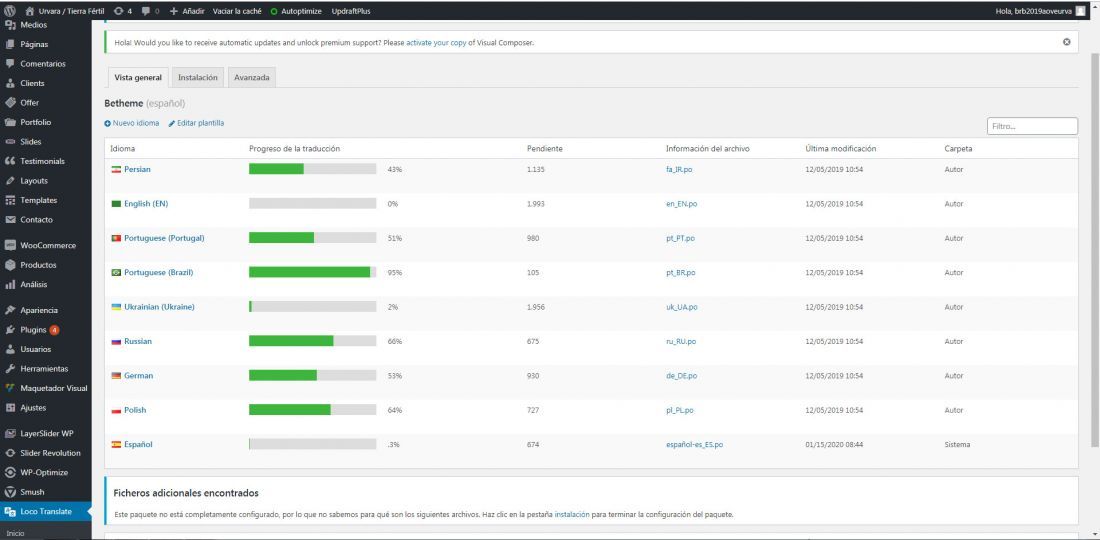Click the Editar plantilla link

[x=196, y=123]
